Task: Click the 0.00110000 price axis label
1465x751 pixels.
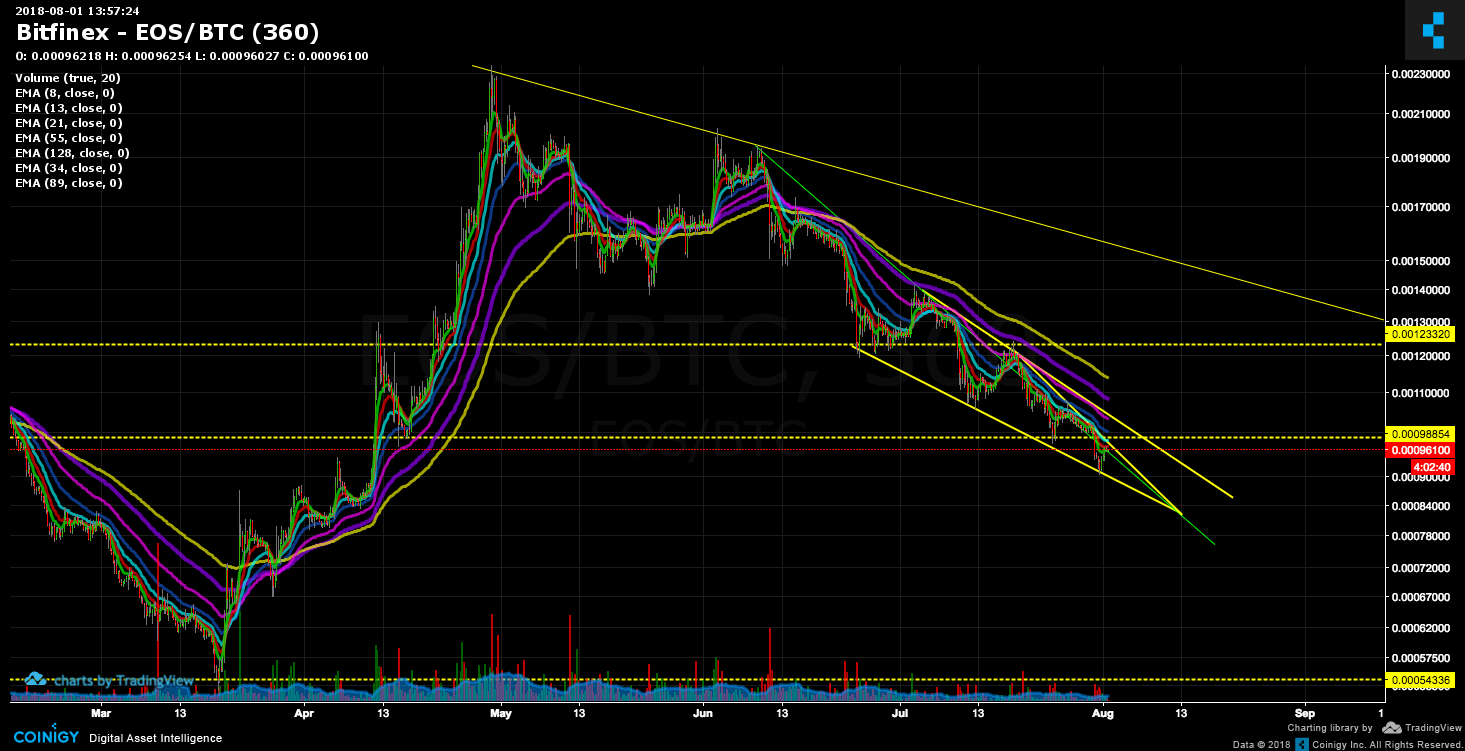Action: [1420, 394]
